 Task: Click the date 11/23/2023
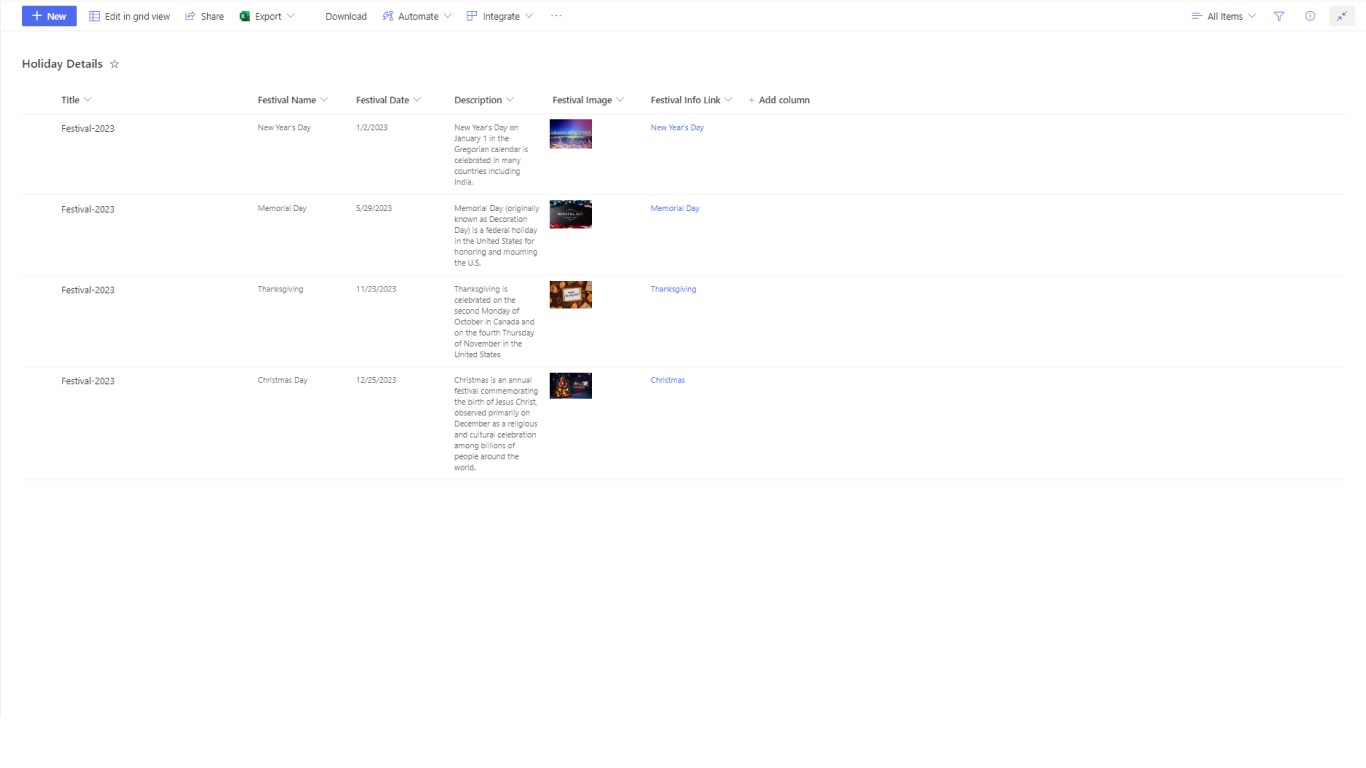pos(376,289)
